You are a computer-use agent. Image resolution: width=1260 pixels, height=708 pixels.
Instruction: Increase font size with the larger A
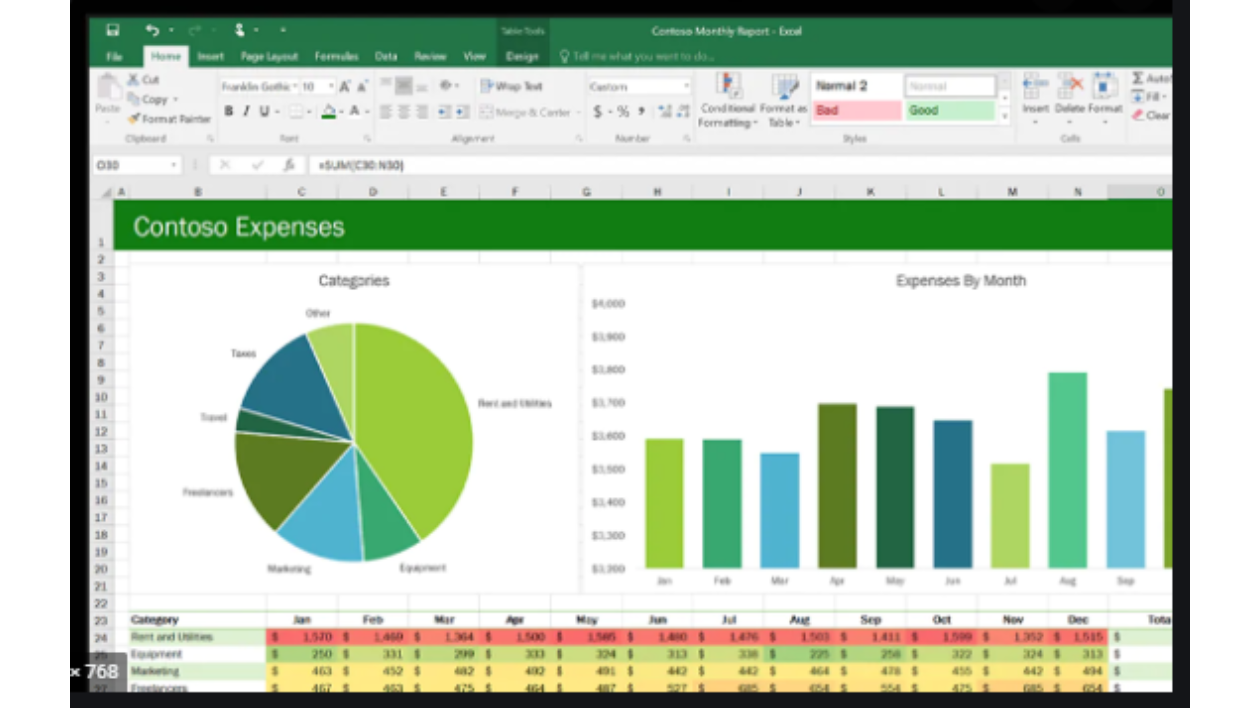[345, 87]
